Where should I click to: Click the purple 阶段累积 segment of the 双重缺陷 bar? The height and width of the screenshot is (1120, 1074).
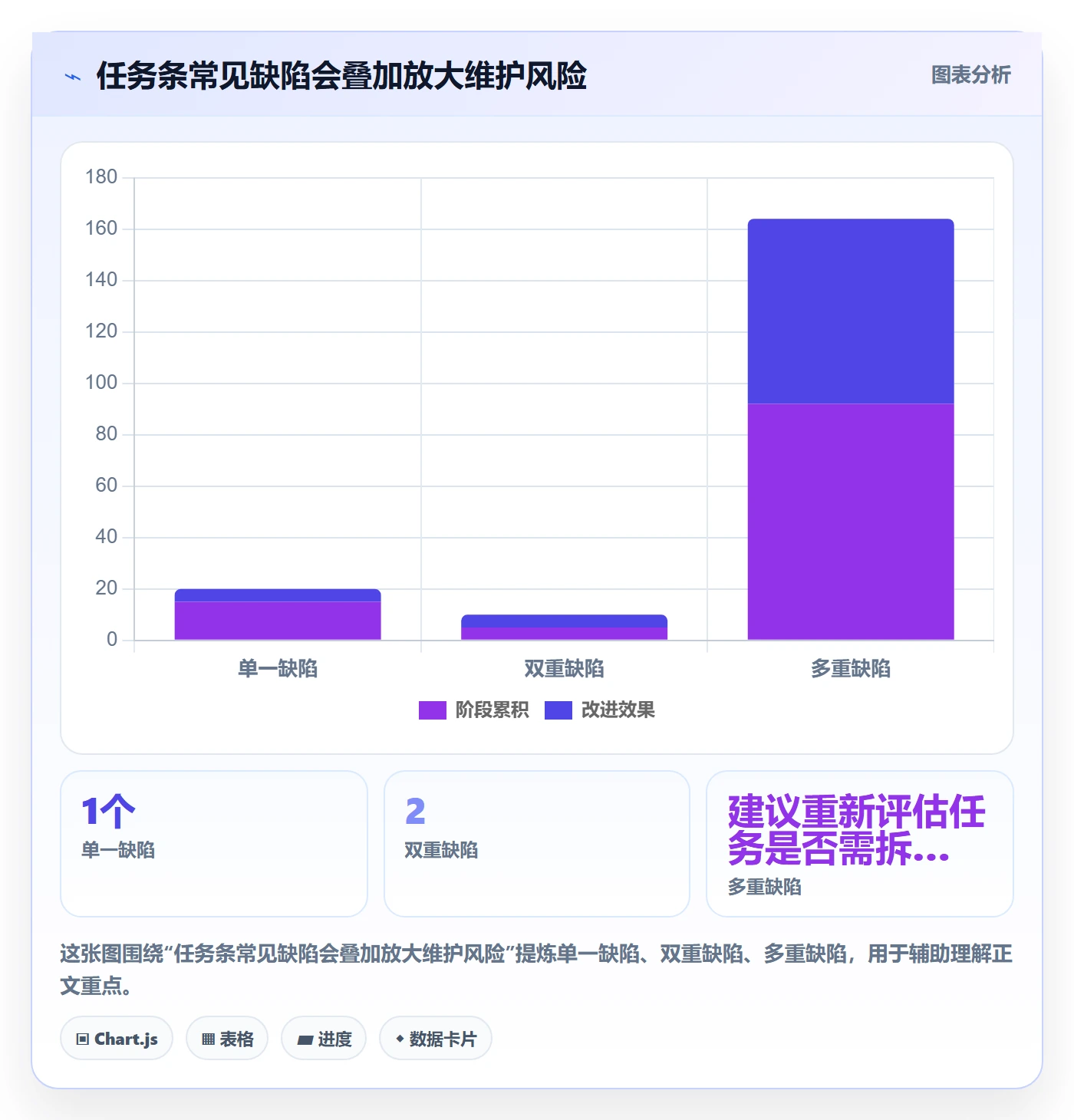[x=564, y=634]
